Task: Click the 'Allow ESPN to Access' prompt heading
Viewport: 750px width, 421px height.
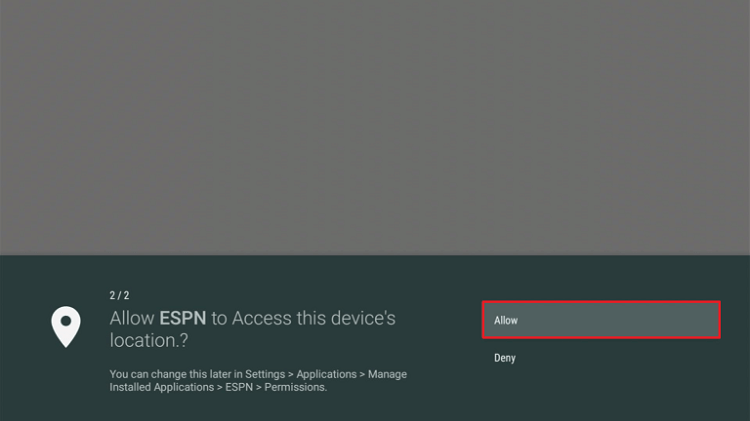Action: tap(253, 329)
